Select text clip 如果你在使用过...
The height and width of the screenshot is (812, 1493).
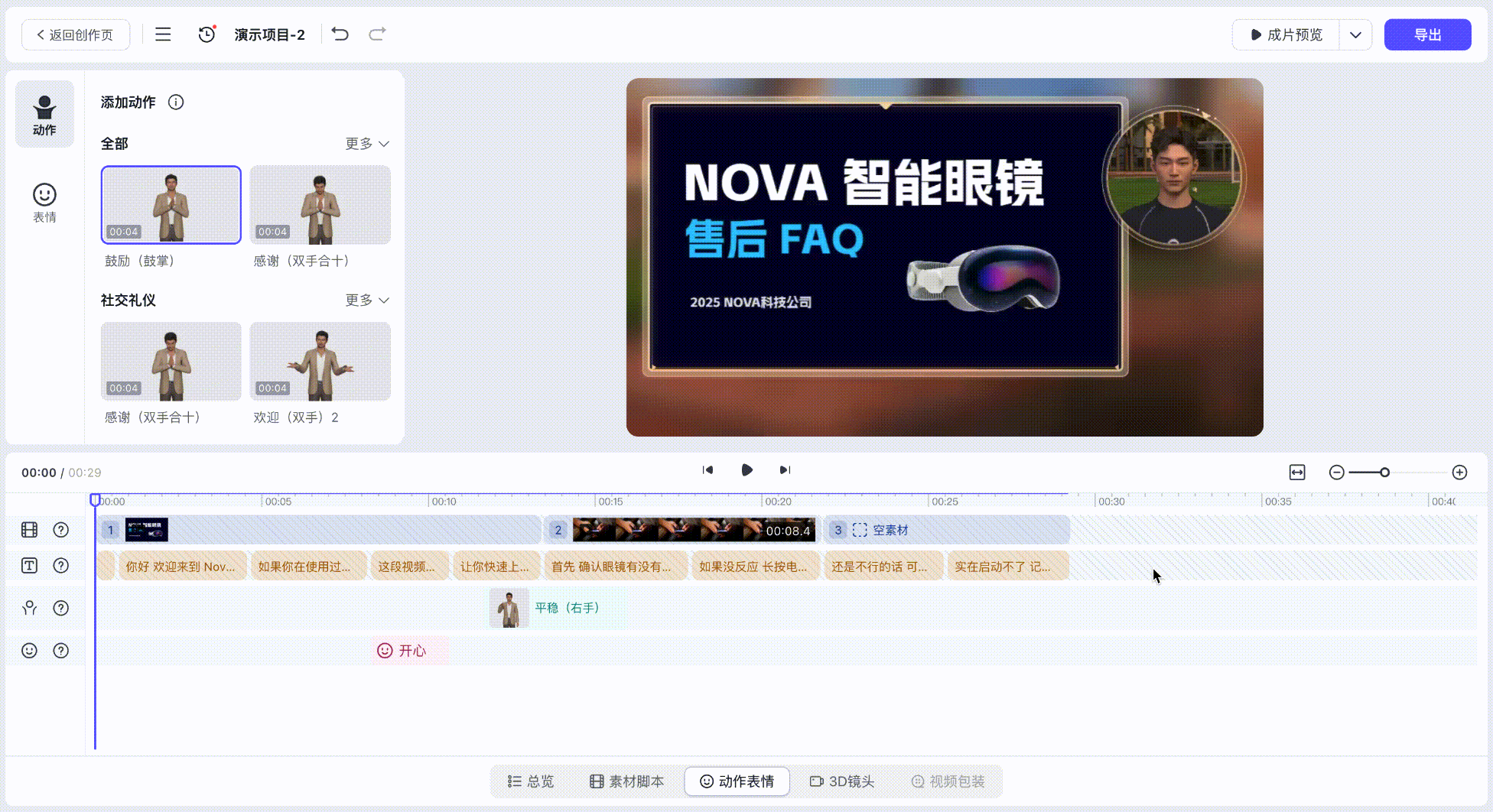click(308, 567)
